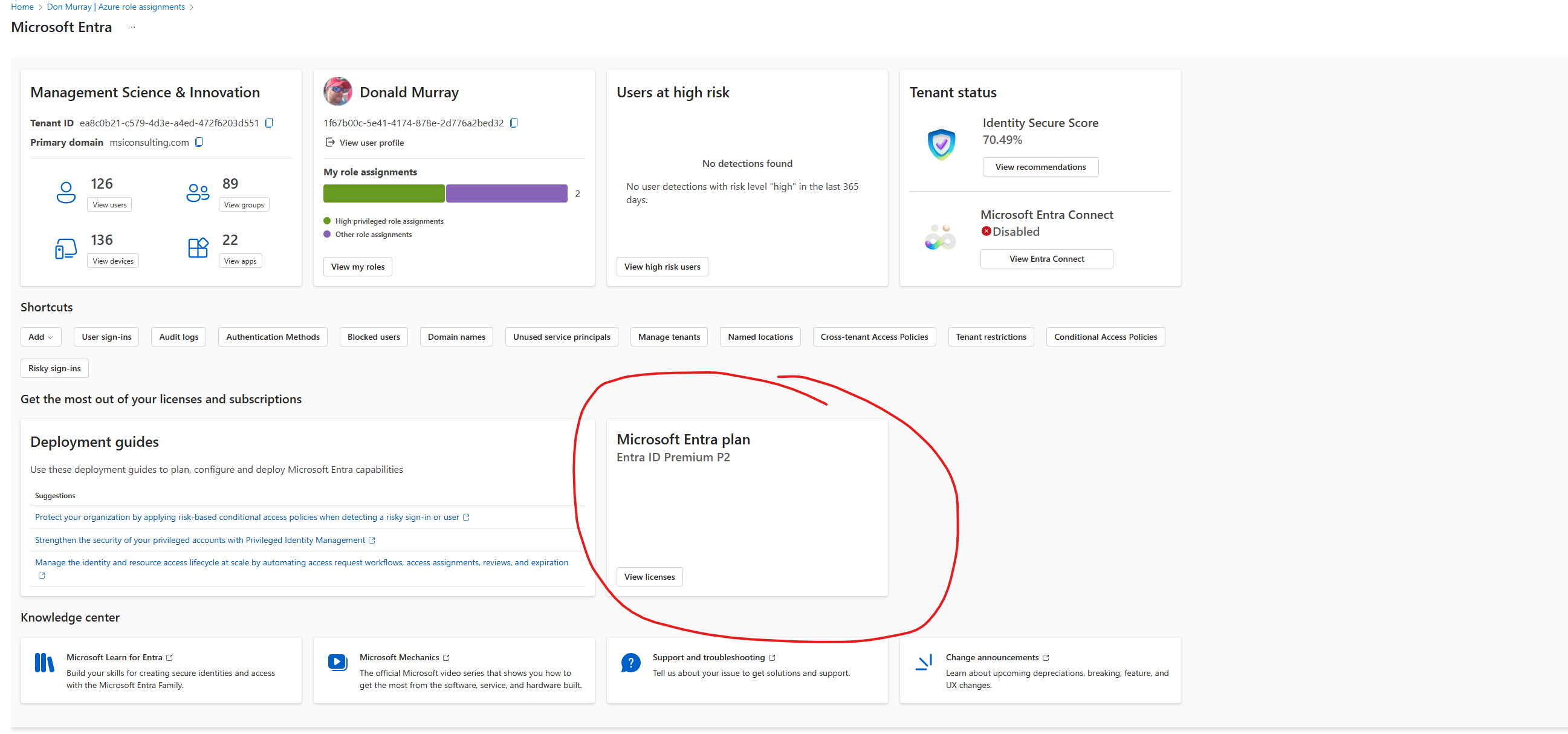This screenshot has width=1568, height=734.
Task: Click the Microsoft Entra Connect icon
Action: click(x=941, y=237)
